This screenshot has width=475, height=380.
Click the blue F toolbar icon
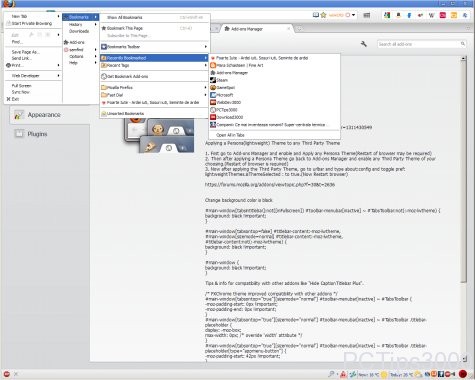coord(409,15)
